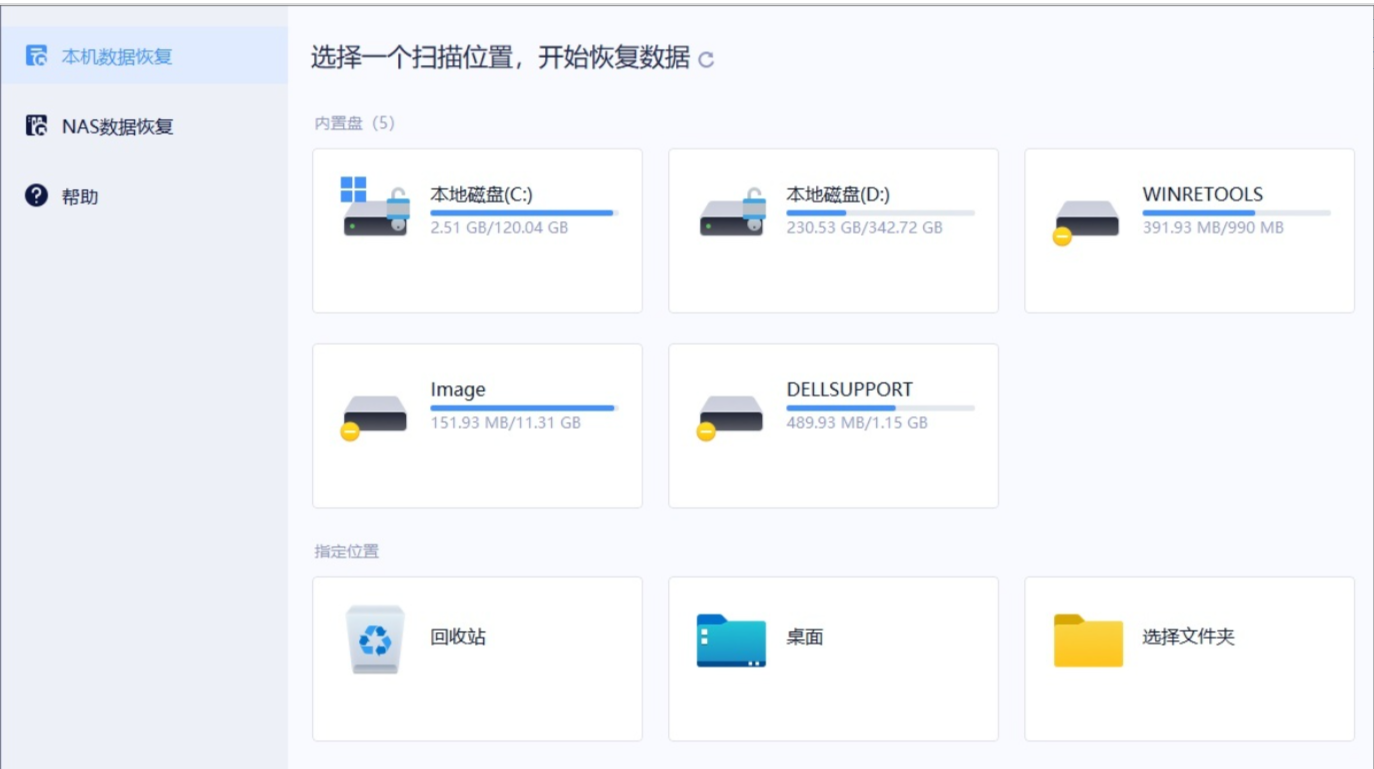Open the 帮助 sidebar item

point(80,197)
